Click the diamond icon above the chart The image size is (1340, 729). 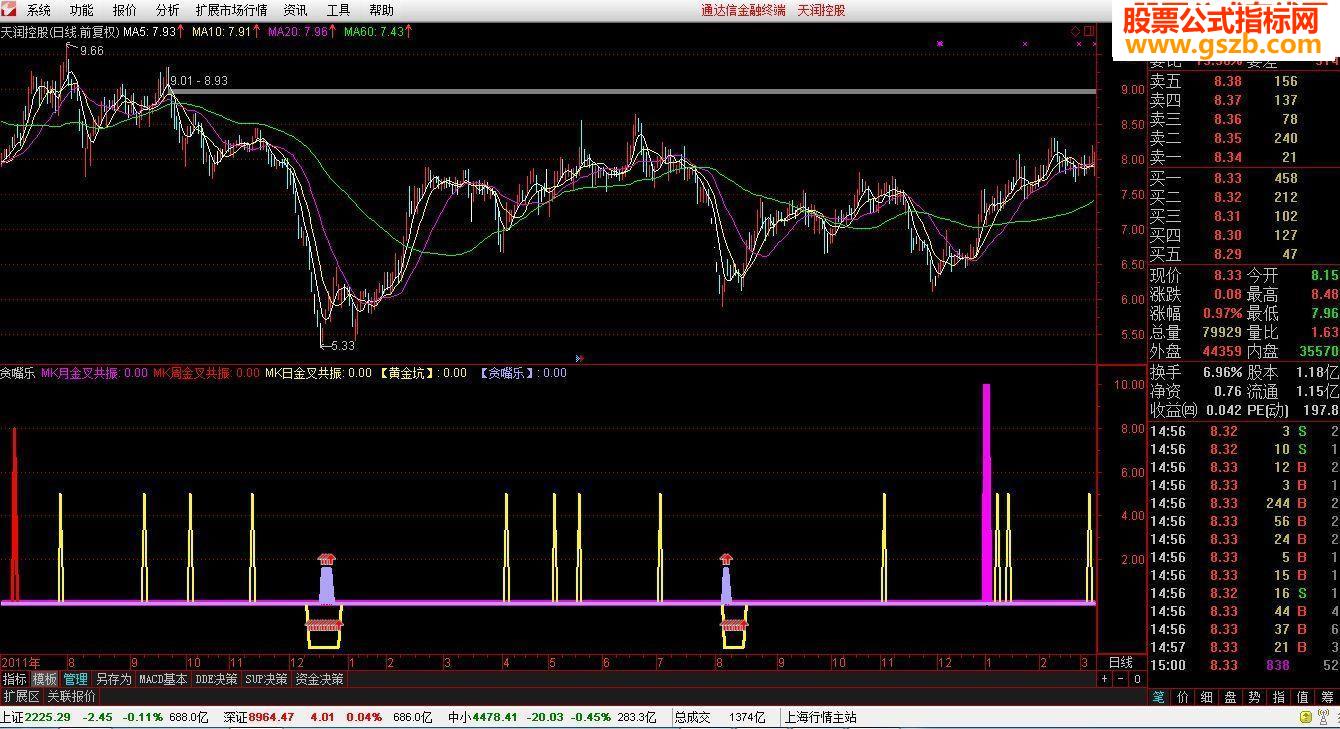tap(1075, 31)
